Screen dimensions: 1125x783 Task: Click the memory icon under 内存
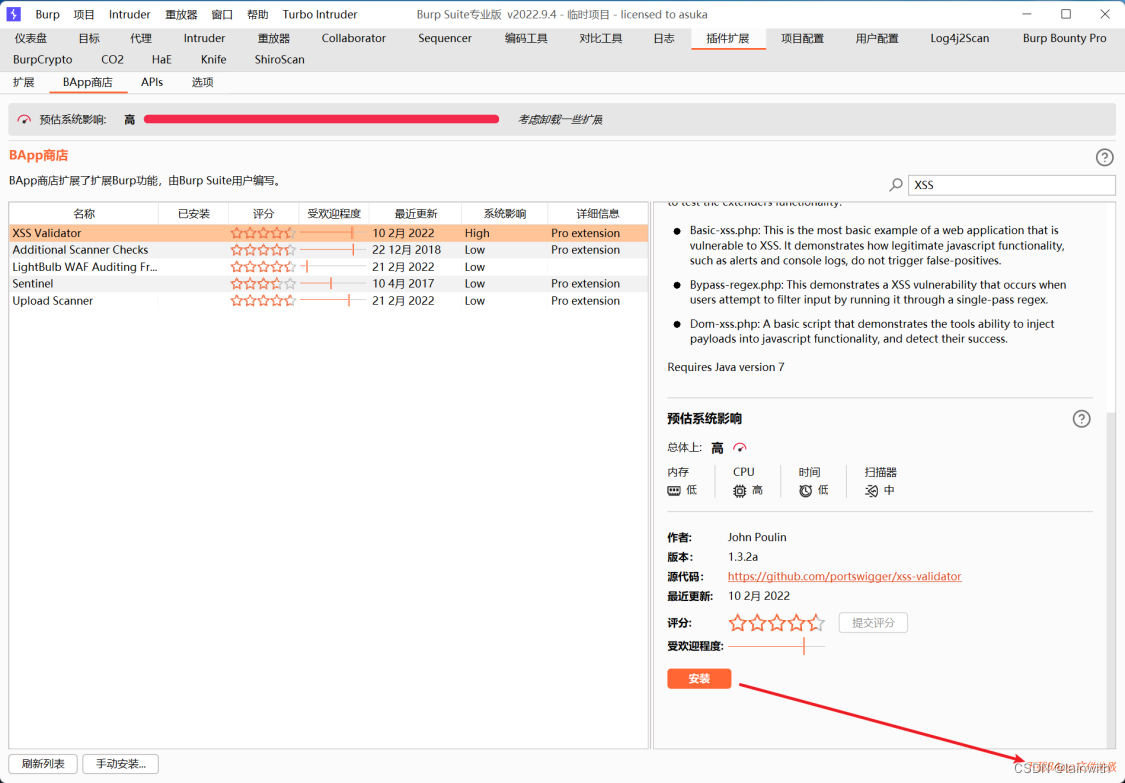pyautogui.click(x=674, y=491)
